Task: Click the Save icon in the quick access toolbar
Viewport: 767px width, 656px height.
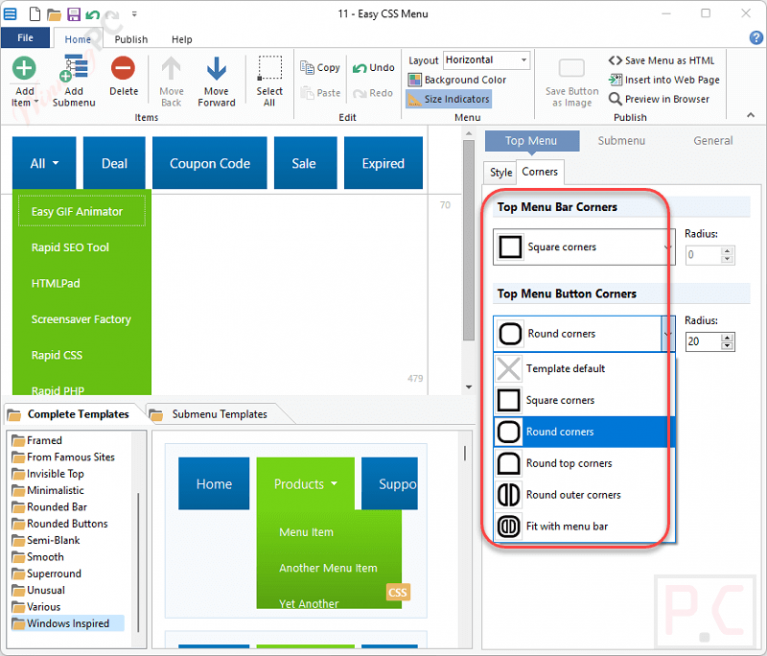Action: click(73, 14)
